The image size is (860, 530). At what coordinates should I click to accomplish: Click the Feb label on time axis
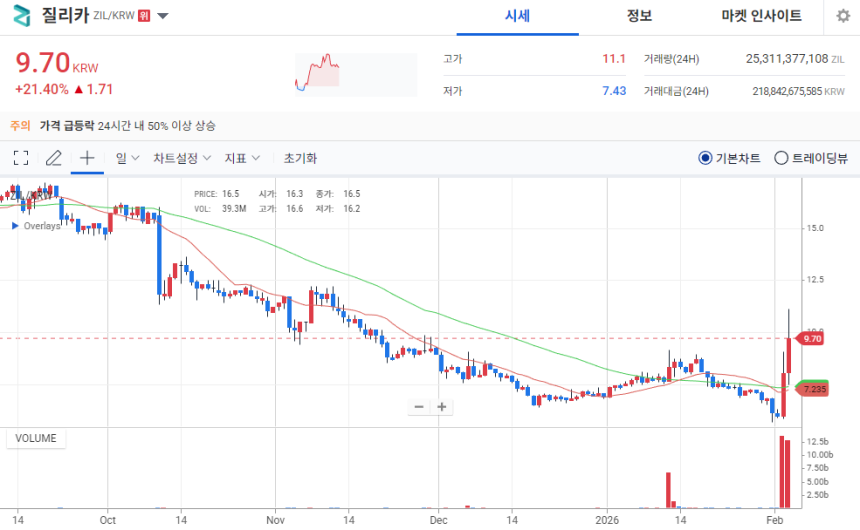tap(774, 520)
